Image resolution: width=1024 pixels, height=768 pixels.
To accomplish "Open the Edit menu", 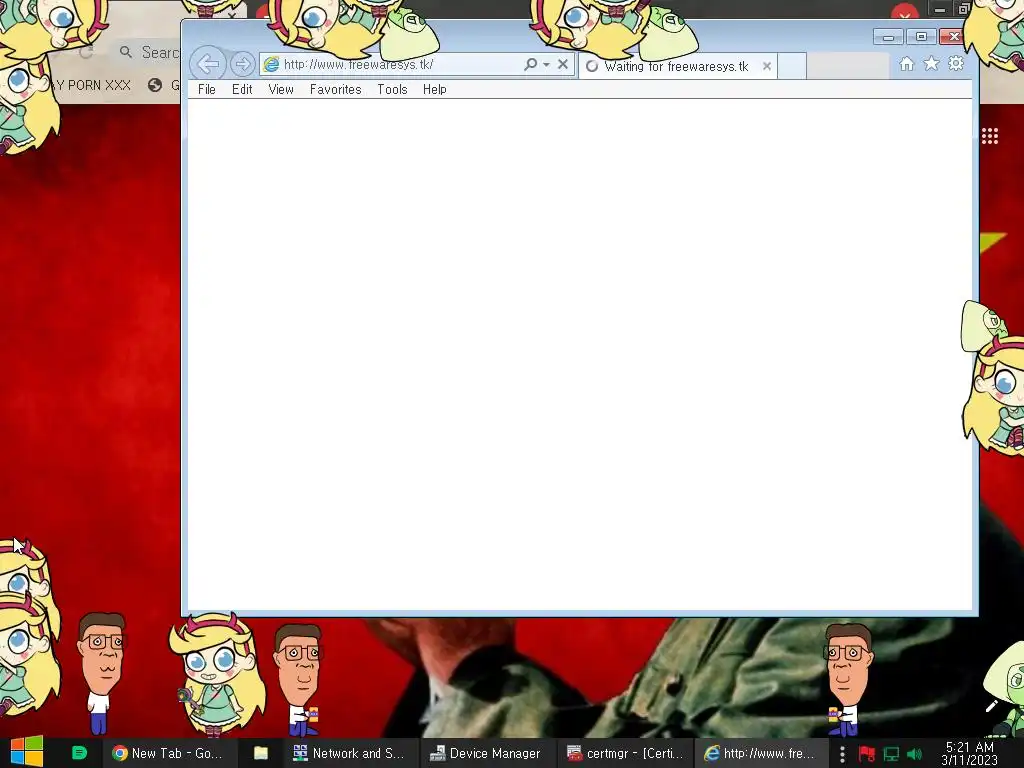I will point(242,89).
